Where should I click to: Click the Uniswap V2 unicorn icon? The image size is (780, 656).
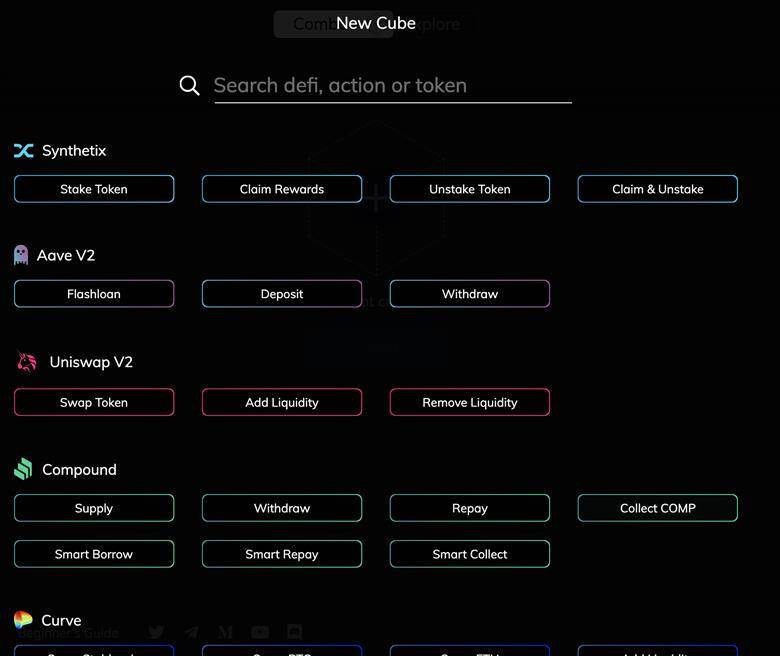tap(27, 362)
